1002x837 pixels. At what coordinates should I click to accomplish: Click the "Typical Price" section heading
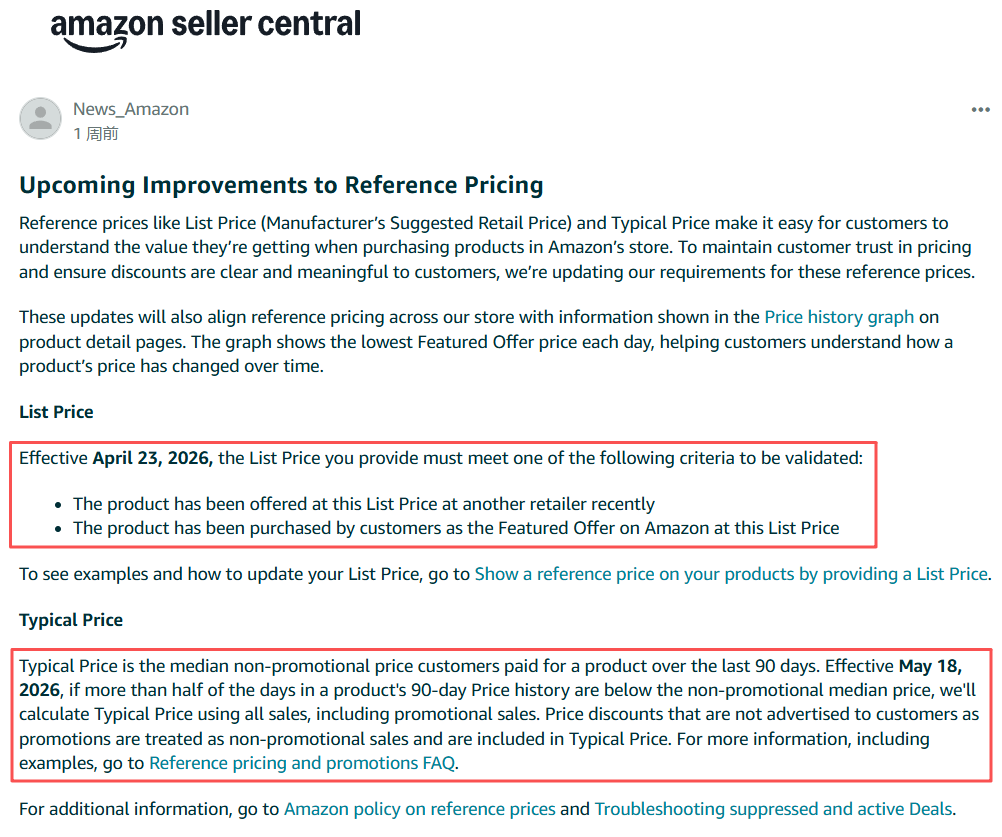point(71,620)
